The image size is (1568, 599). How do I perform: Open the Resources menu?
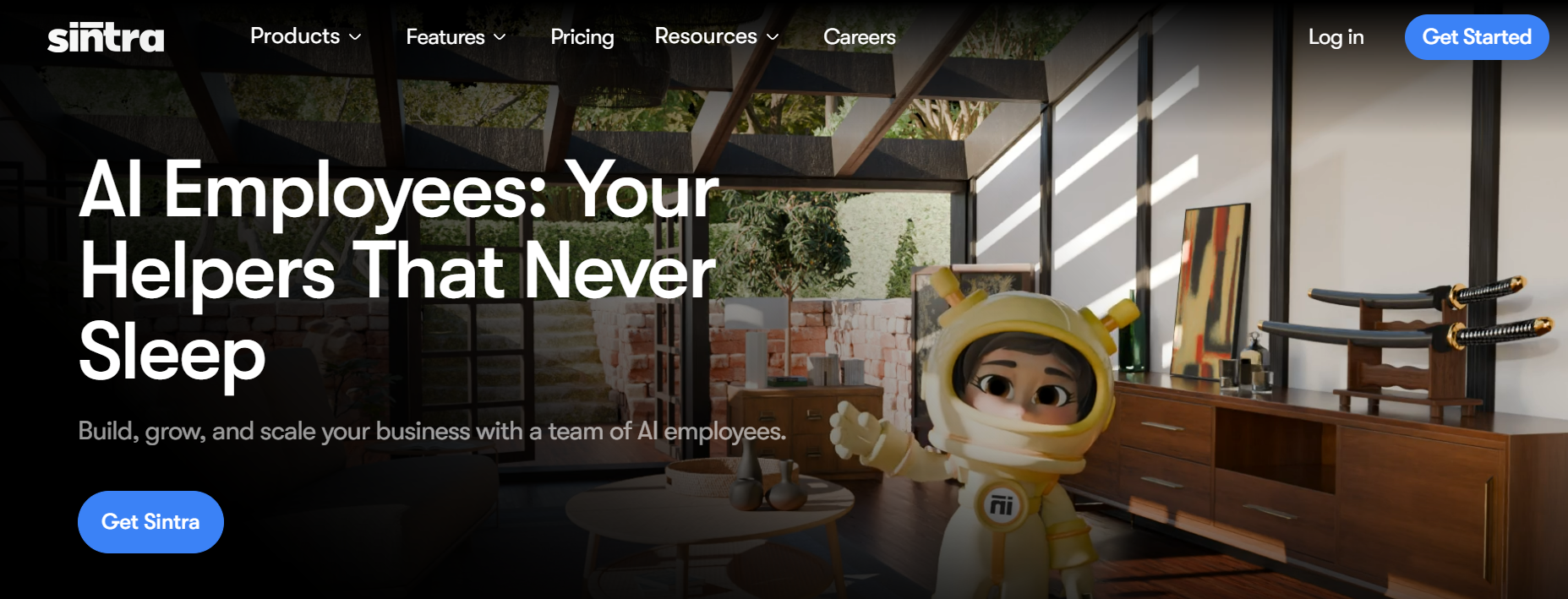click(717, 36)
